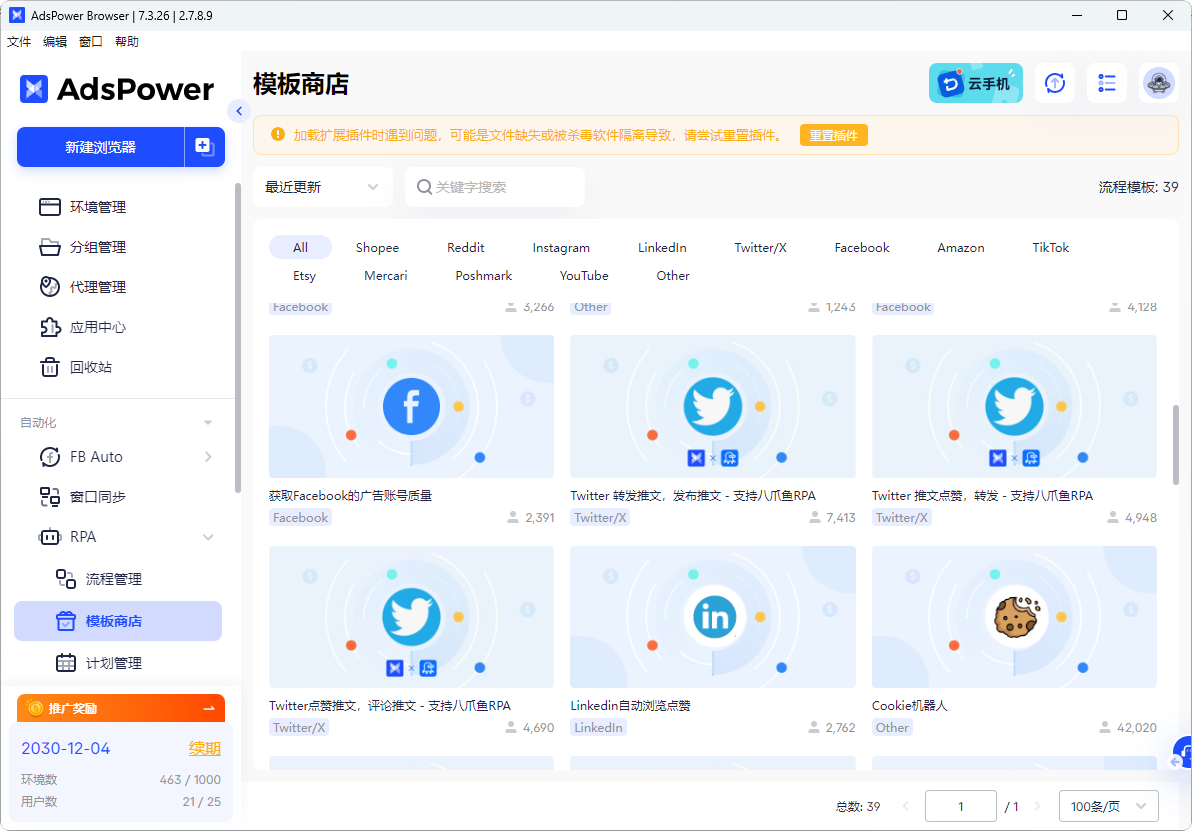Image resolution: width=1192 pixels, height=831 pixels.
Task: Click the 重置插件 reset plugin button
Action: click(833, 133)
